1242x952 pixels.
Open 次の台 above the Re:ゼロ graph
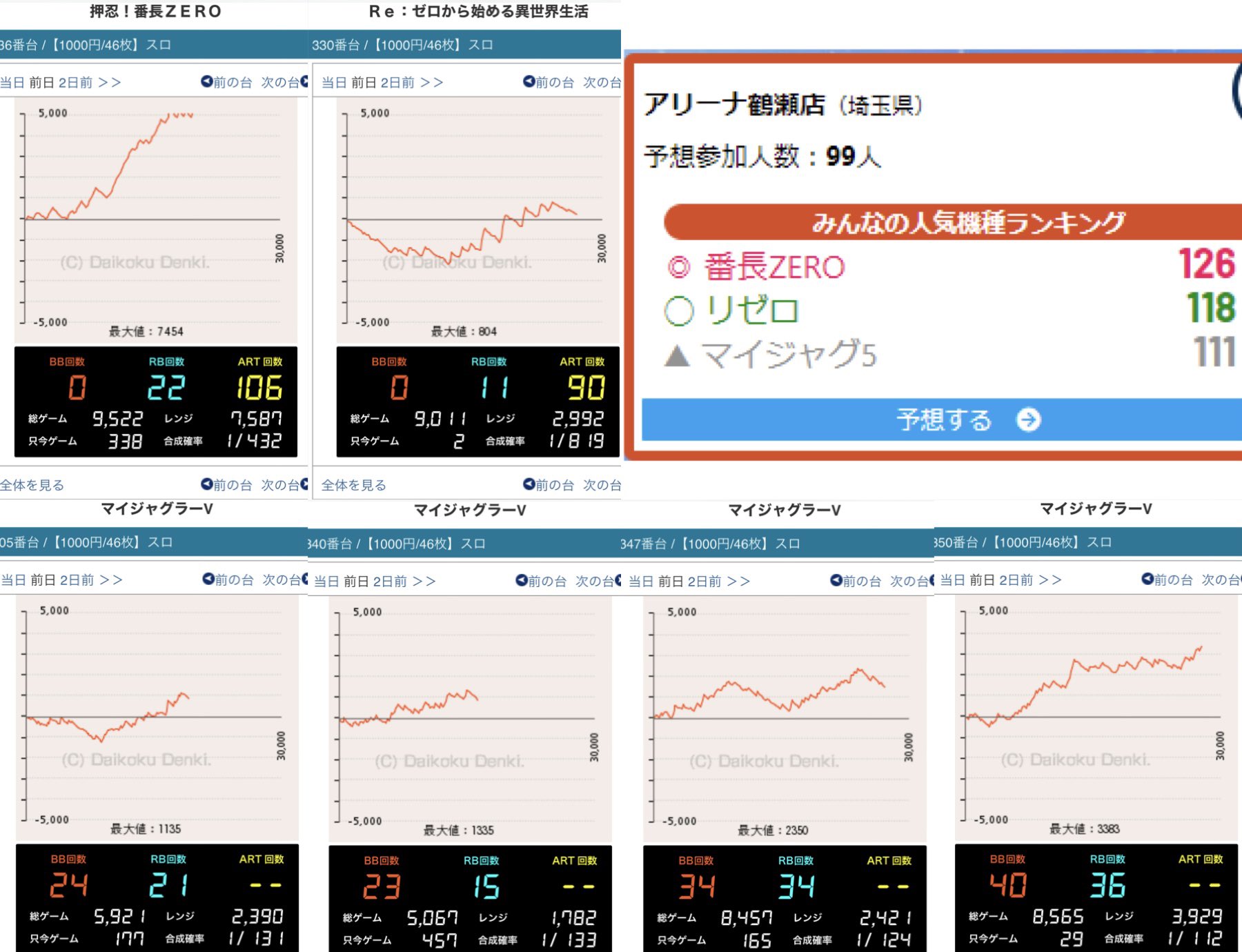(602, 82)
